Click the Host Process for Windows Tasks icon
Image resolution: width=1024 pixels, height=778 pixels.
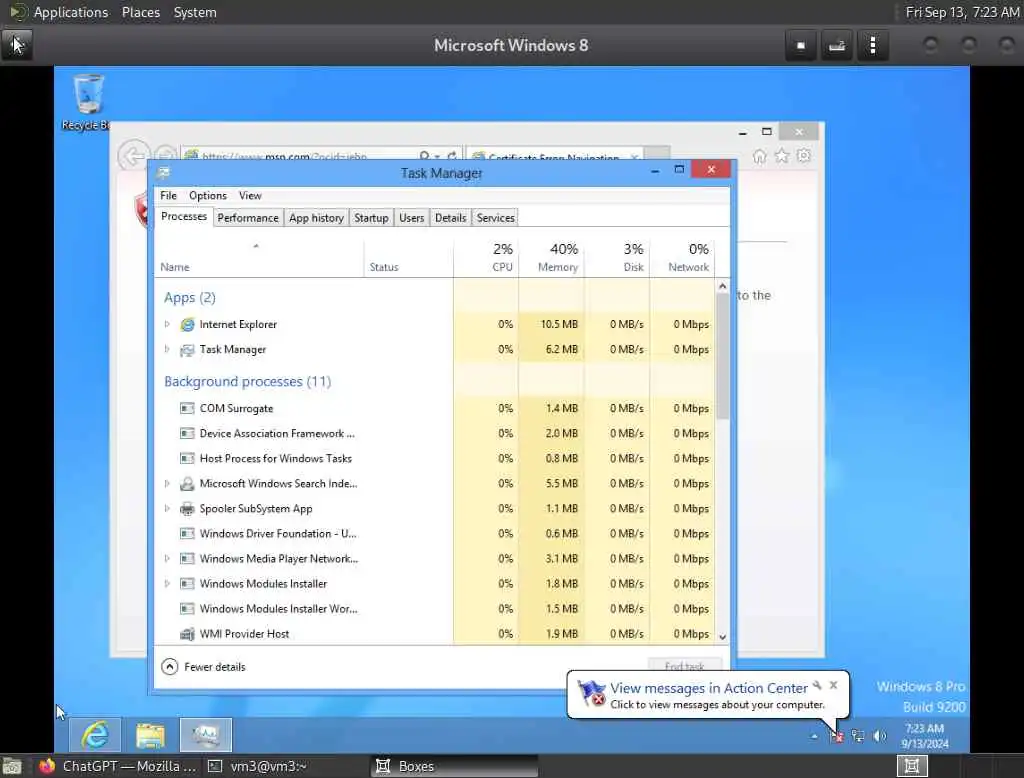pos(187,459)
